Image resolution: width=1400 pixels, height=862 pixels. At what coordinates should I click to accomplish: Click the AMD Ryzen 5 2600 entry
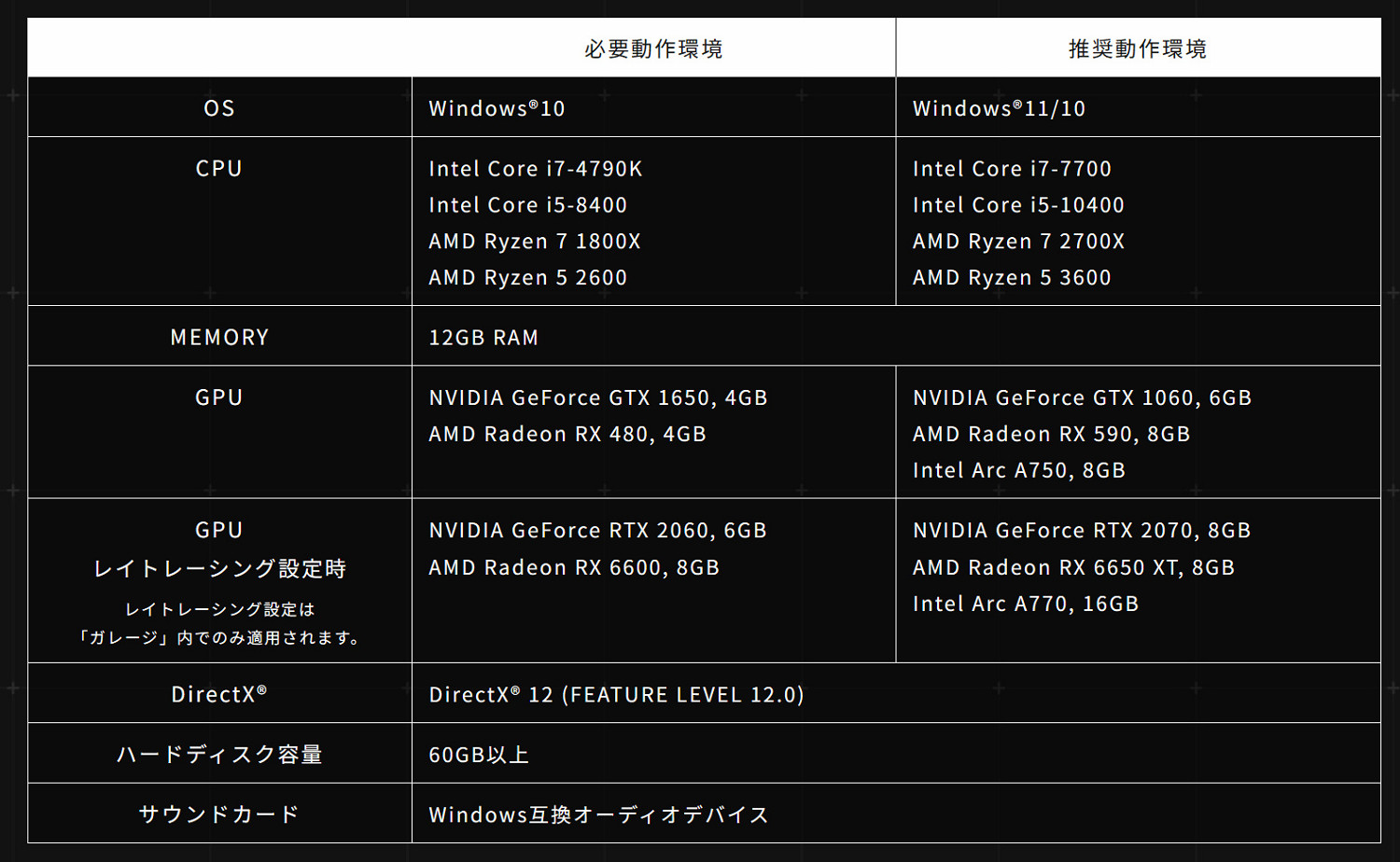[527, 278]
